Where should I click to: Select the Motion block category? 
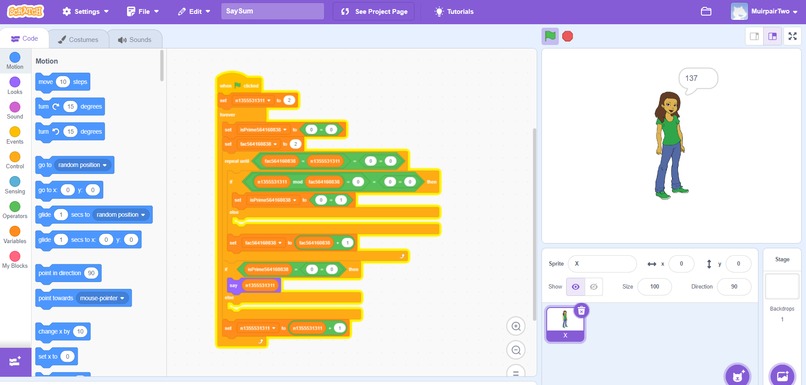click(15, 61)
